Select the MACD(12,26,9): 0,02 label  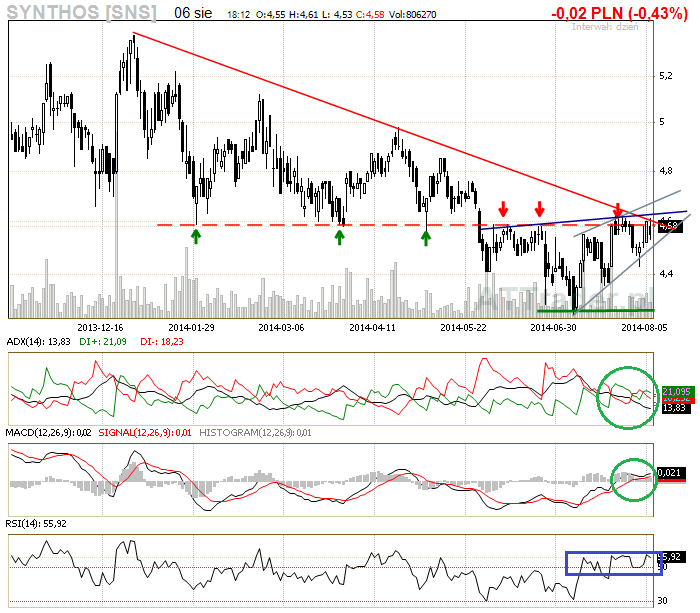[48, 433]
